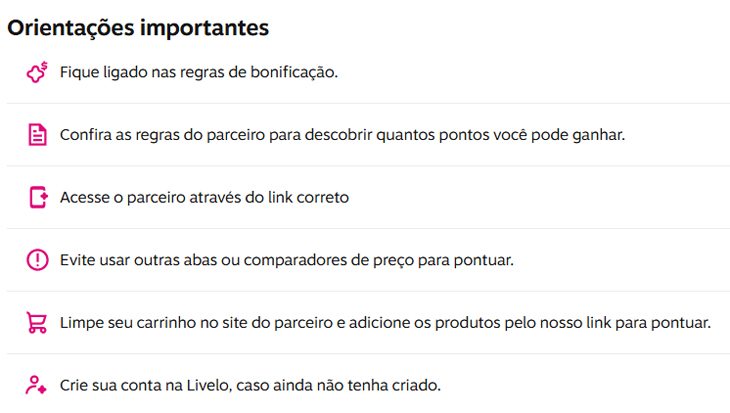The image size is (730, 413).
Task: Click the word 'bonificação' in first item
Action: (x=294, y=73)
